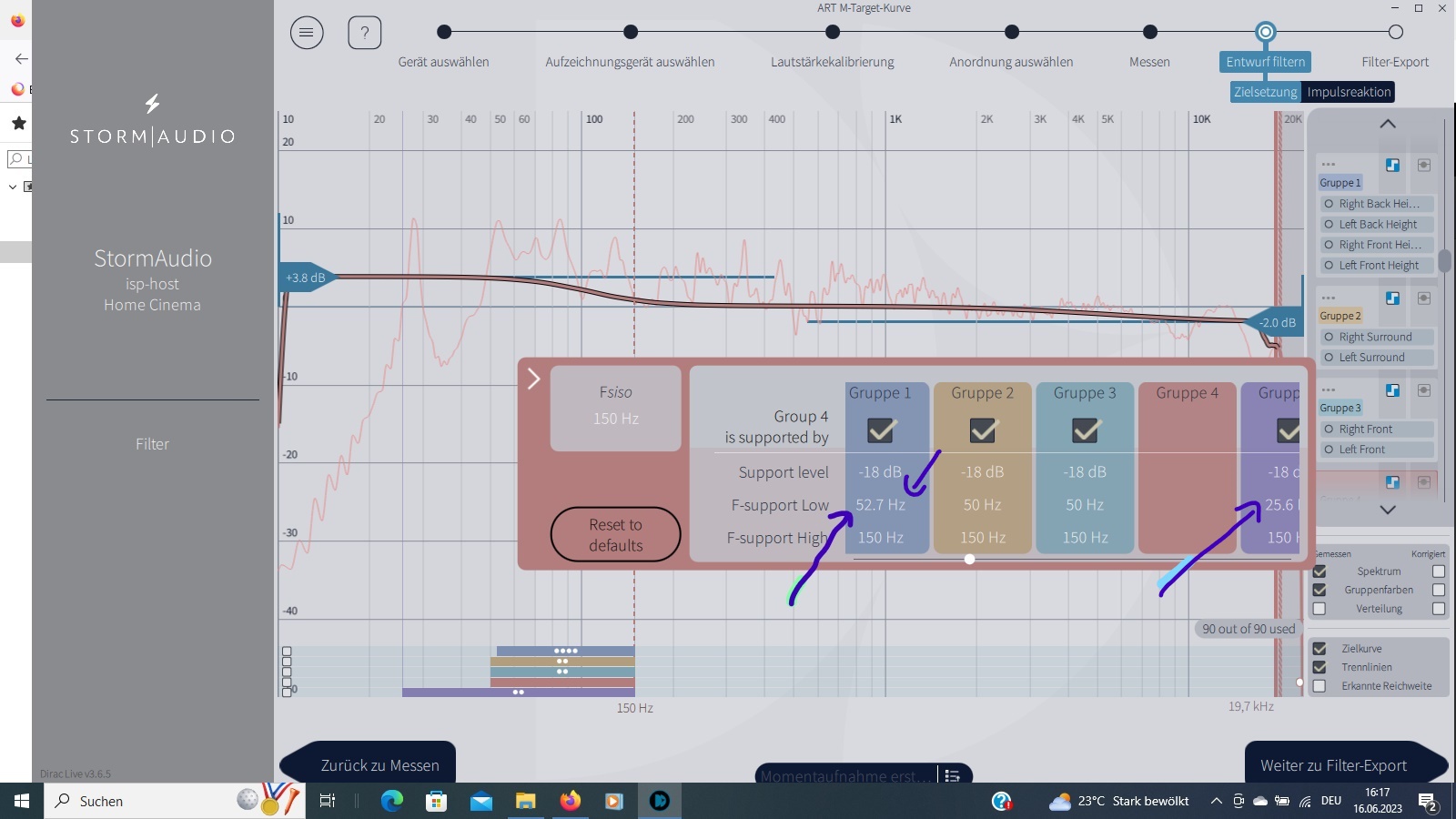The width and height of the screenshot is (1456, 819).
Task: Open the help question mark button
Action: (x=365, y=33)
